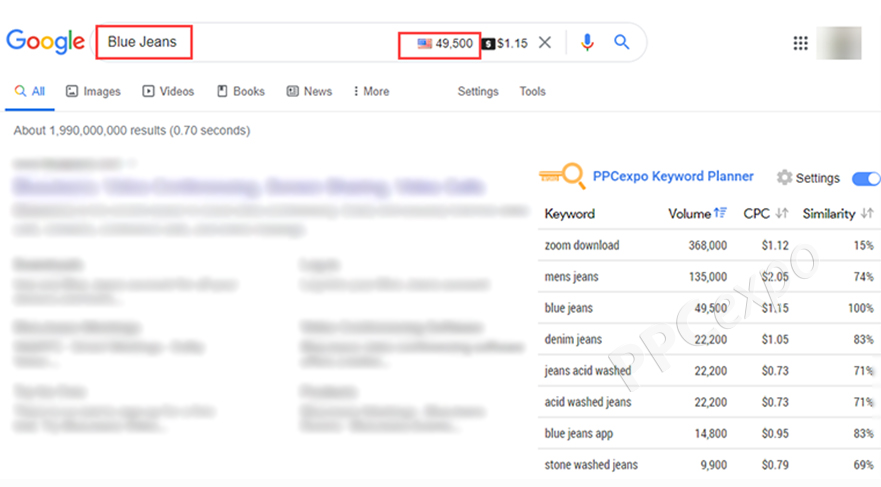Click the PPCexpo settings gear icon
The image size is (881, 487).
pyautogui.click(x=785, y=178)
